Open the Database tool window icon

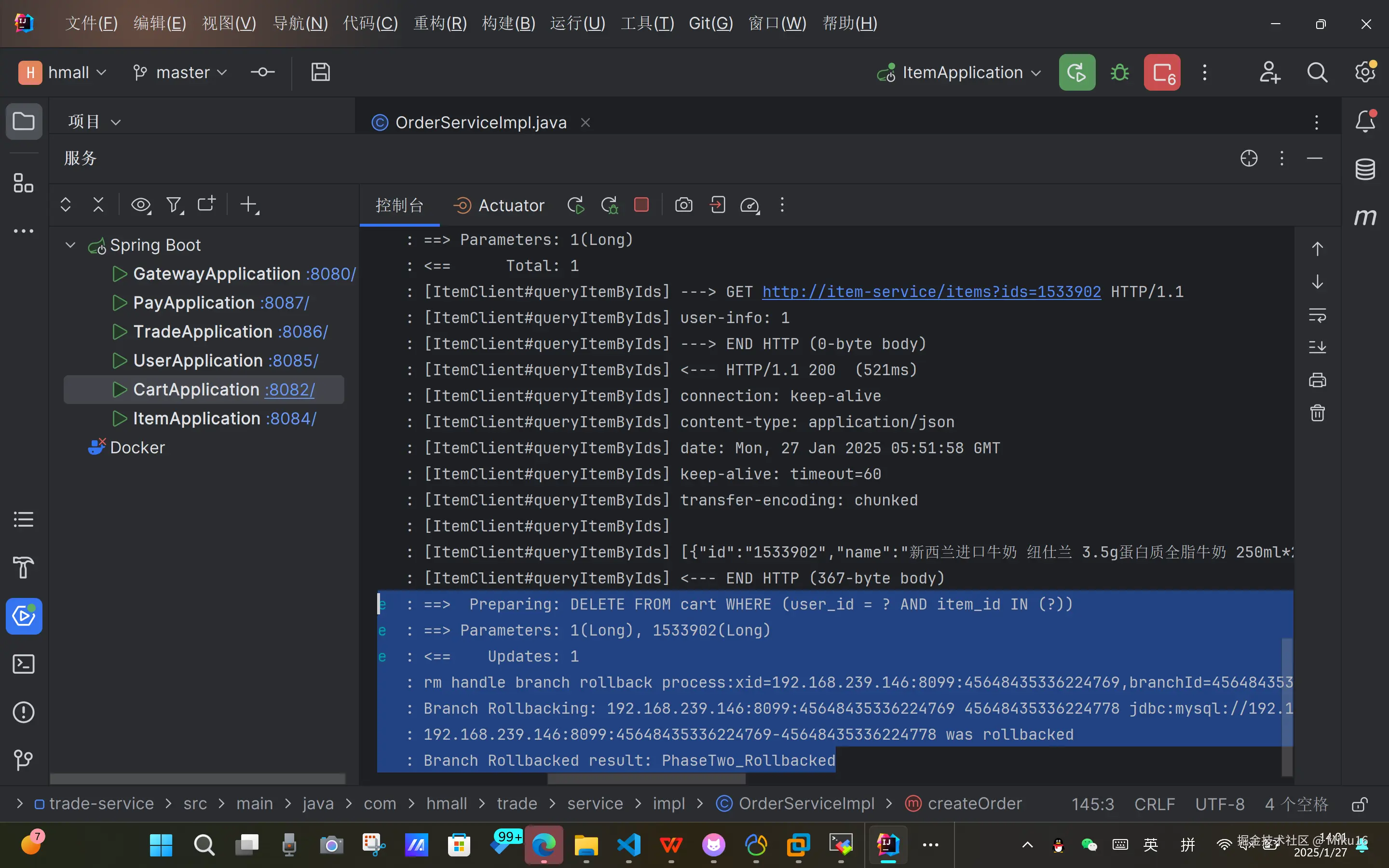tap(1365, 169)
